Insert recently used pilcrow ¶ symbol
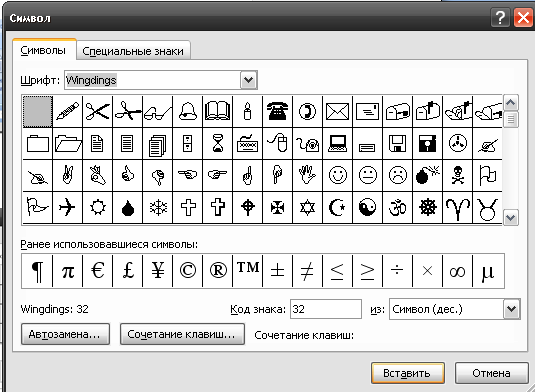Image resolution: width=535 pixels, height=392 pixels. coord(38,271)
